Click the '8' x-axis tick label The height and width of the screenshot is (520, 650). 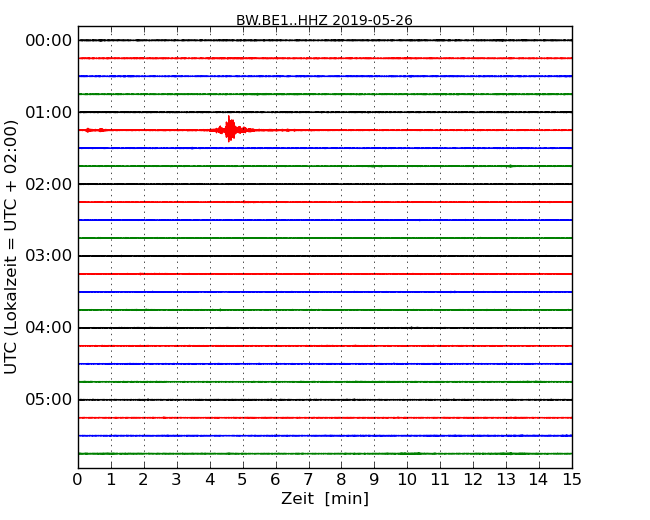point(341,480)
